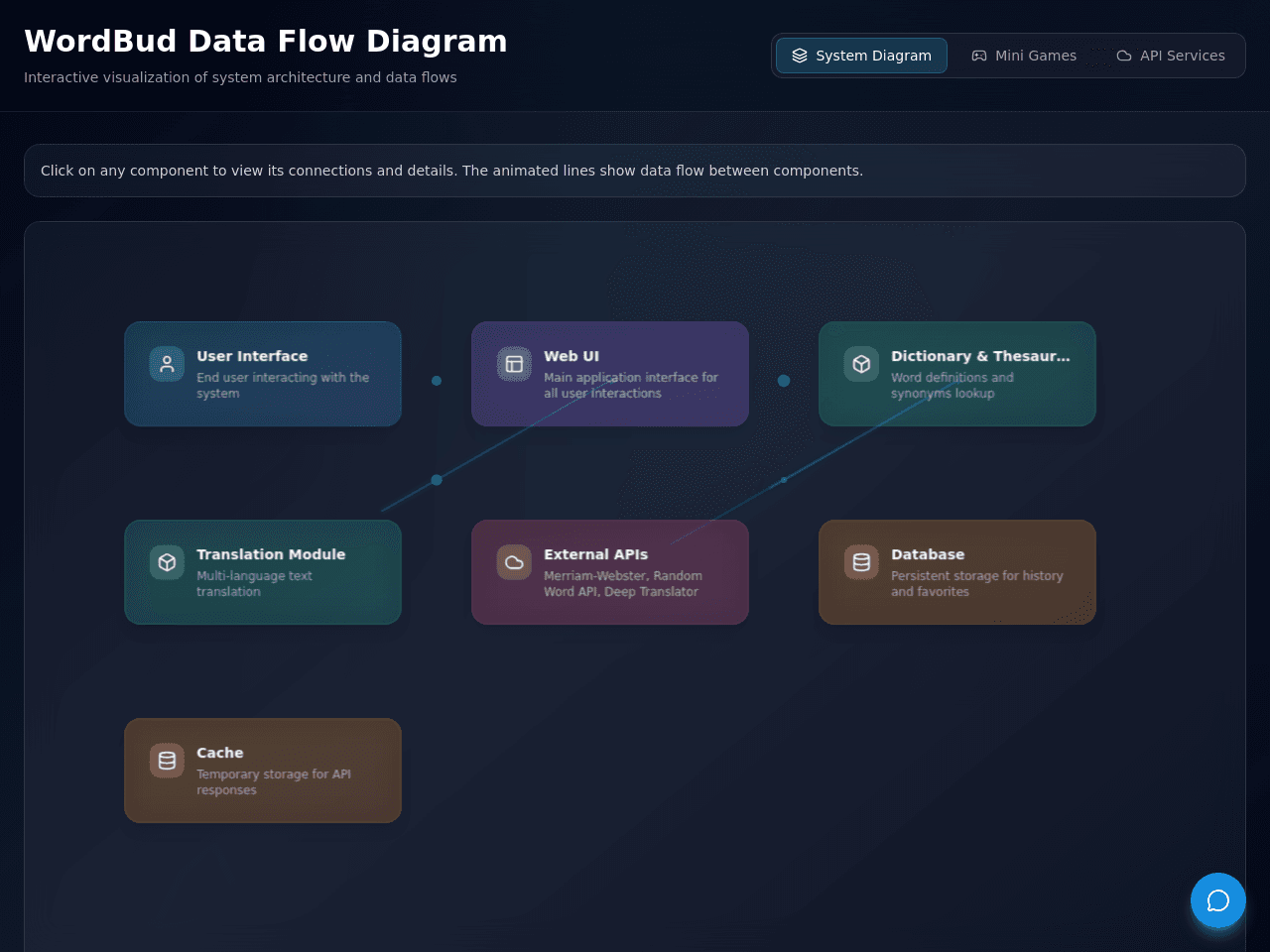1270x952 pixels.
Task: Click the WordBud Data Flow Diagram heading
Action: pos(266,41)
